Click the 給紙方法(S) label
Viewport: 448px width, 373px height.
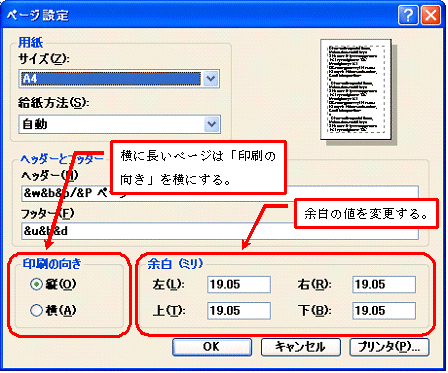coord(53,103)
